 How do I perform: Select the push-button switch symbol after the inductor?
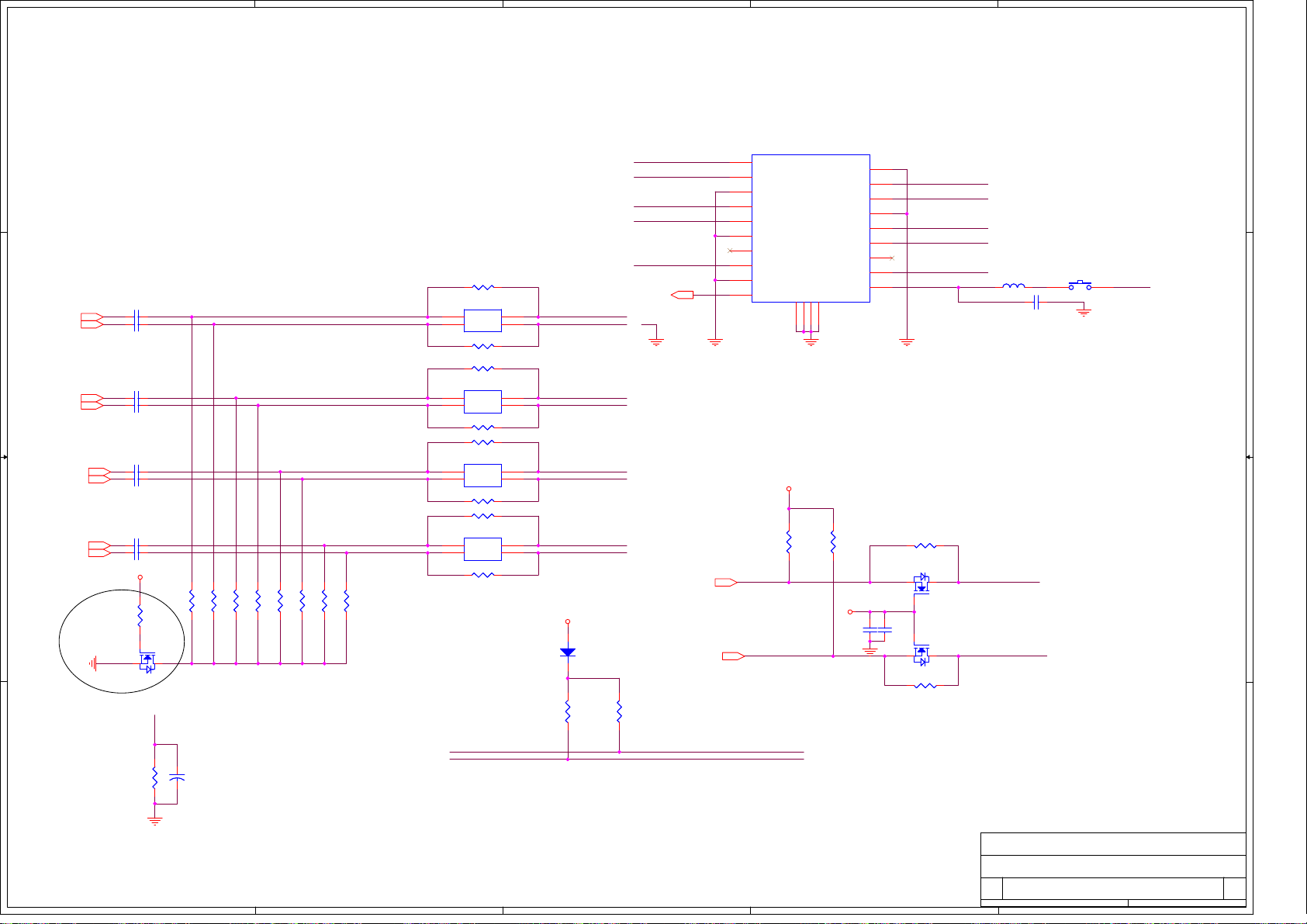pos(1080,285)
